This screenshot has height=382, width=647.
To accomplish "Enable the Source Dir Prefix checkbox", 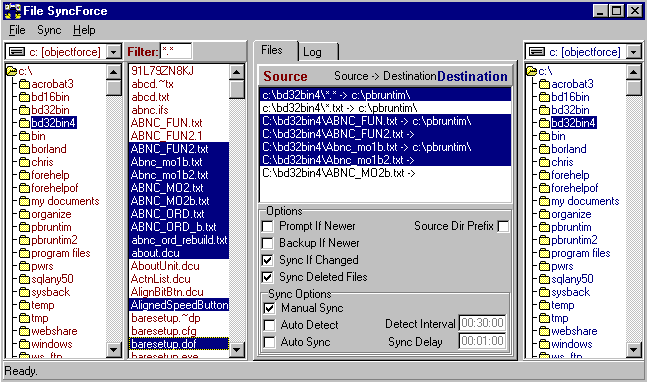I will pyautogui.click(x=503, y=226).
